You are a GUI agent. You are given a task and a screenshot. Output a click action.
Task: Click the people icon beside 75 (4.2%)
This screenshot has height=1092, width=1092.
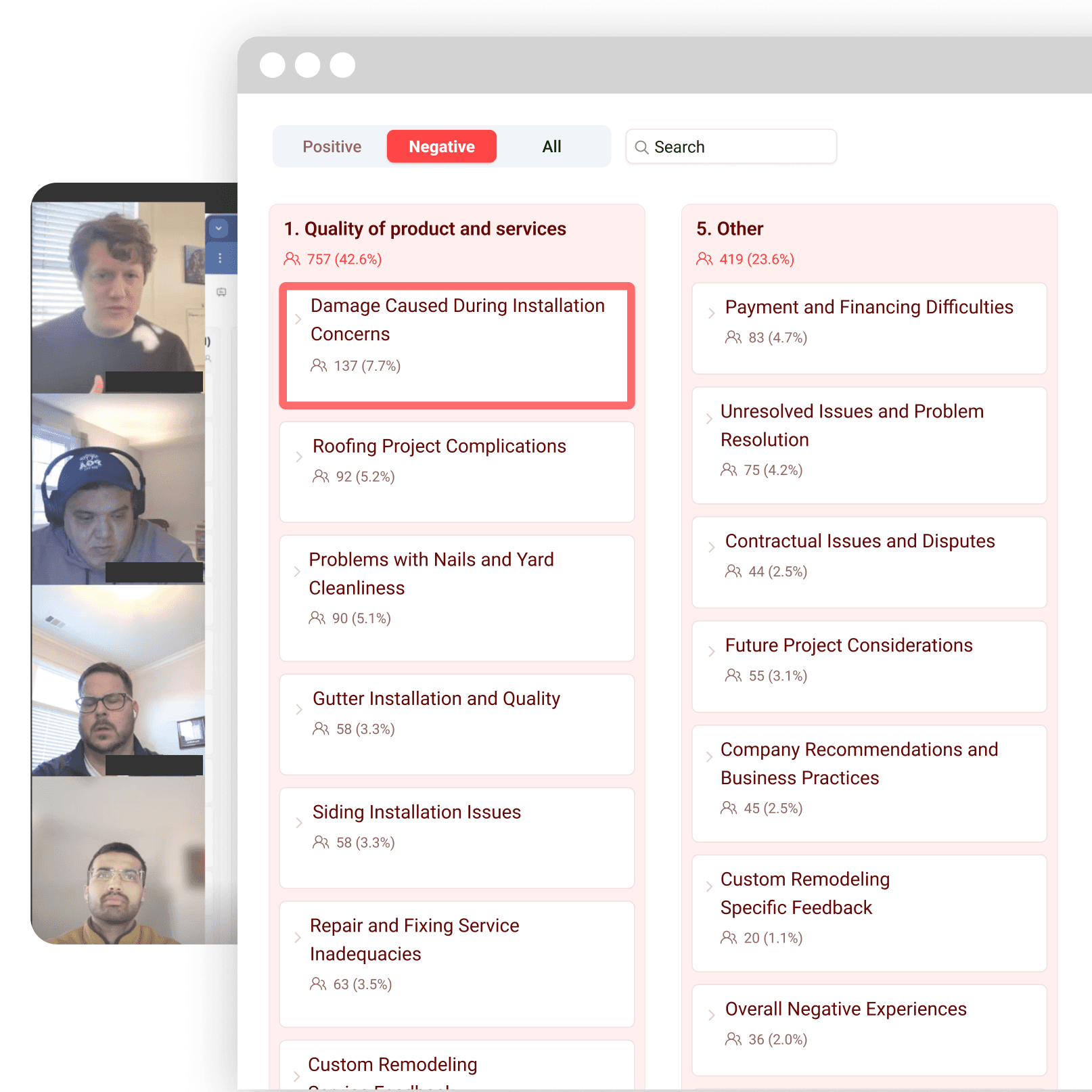pyautogui.click(x=729, y=470)
